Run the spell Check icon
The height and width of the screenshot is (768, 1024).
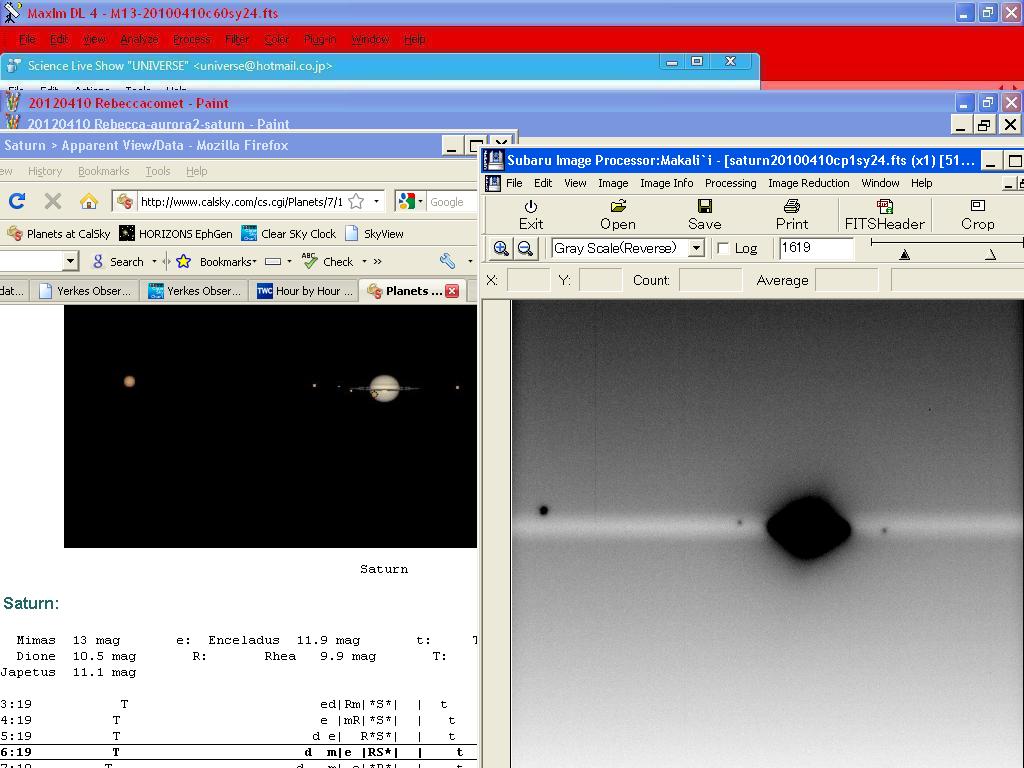coord(310,261)
